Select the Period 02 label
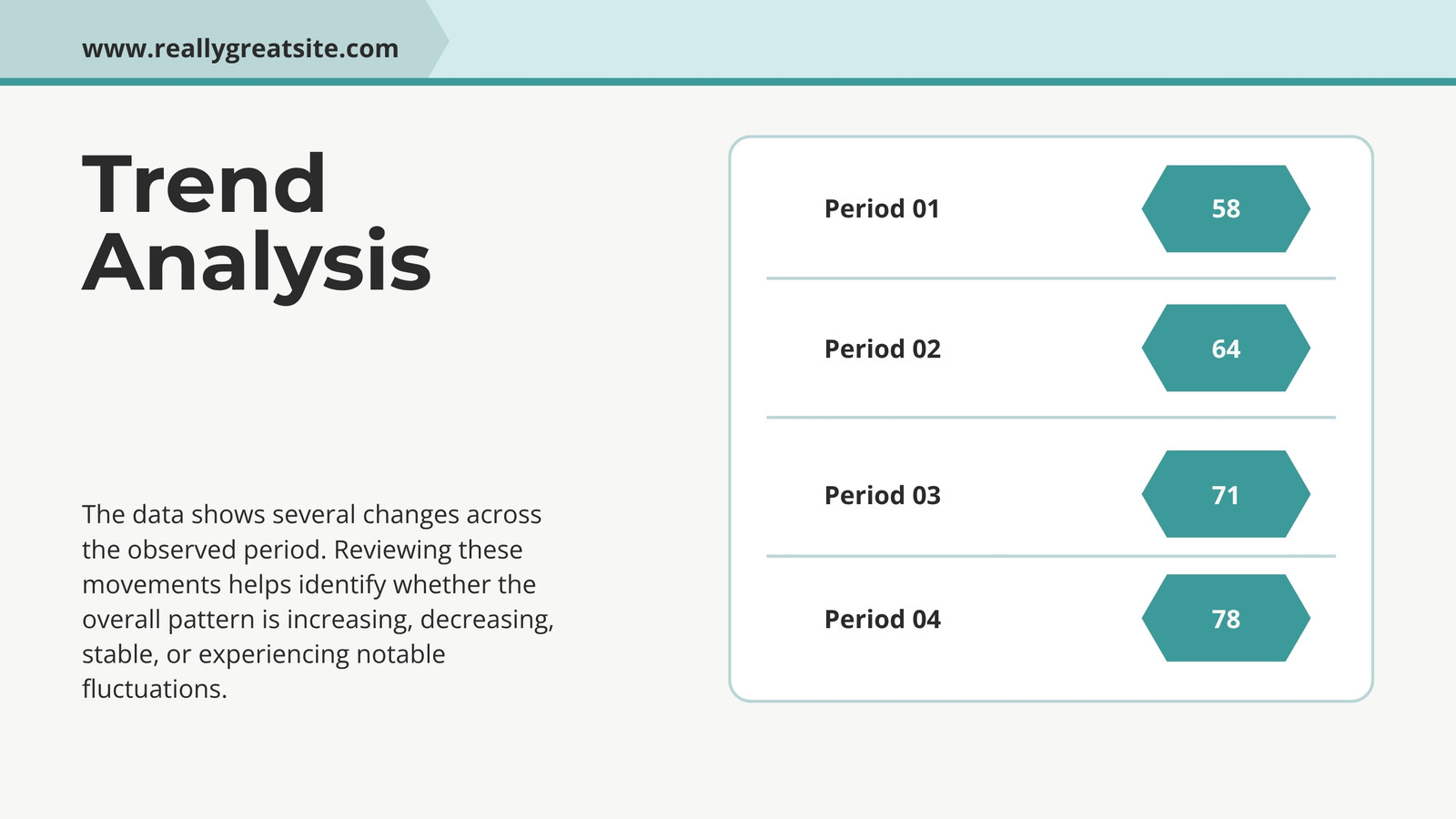This screenshot has height=819, width=1456. click(x=883, y=349)
